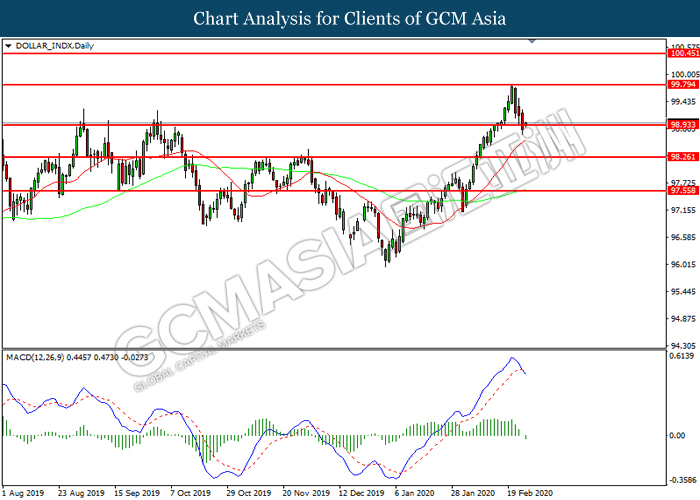This screenshot has width=700, height=500.
Task: Click the 94.875 price axis value
Action: pos(683,319)
